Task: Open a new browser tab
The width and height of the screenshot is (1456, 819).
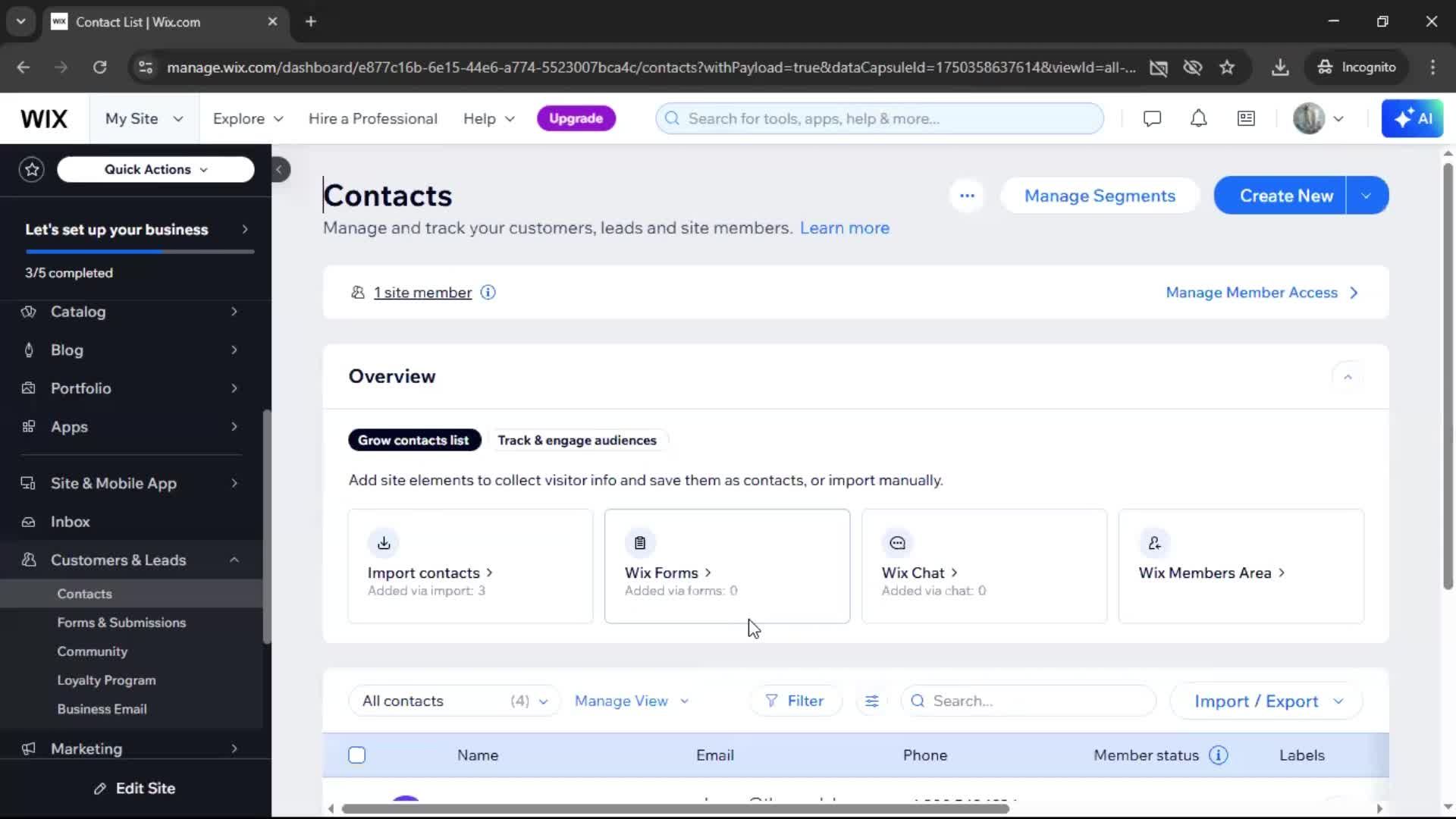Action: (x=311, y=22)
